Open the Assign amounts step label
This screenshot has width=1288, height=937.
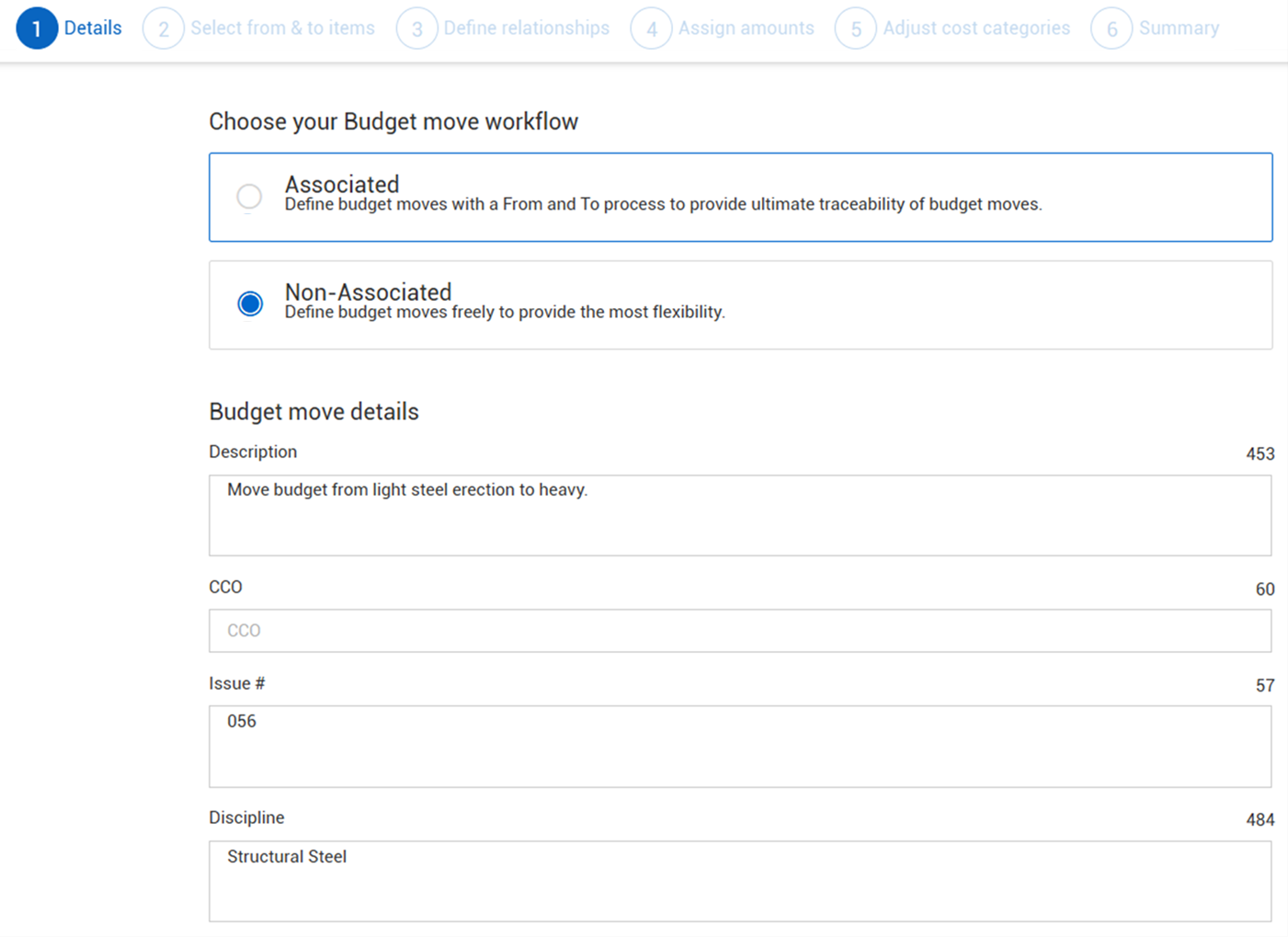[x=746, y=29]
